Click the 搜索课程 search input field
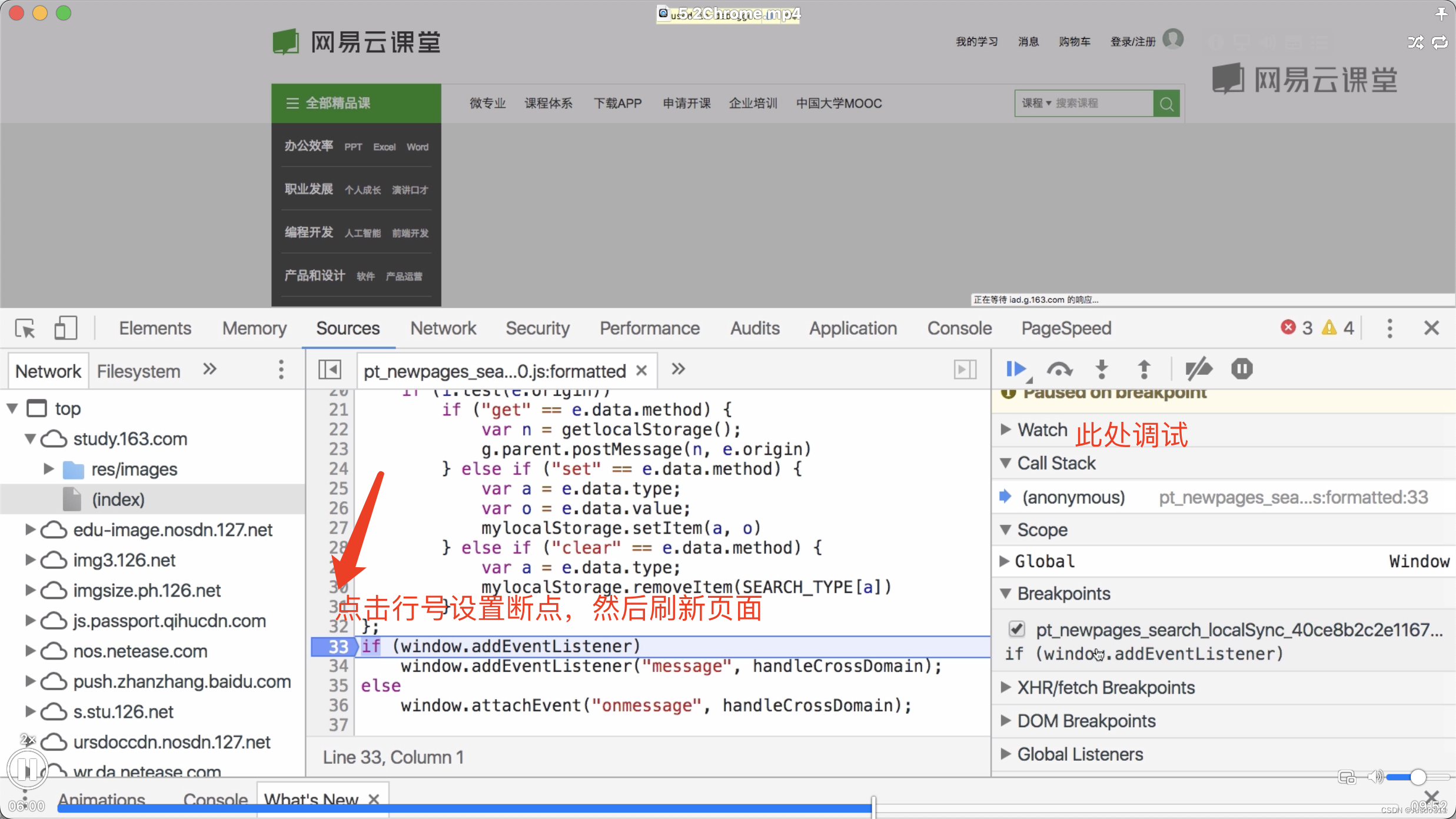The width and height of the screenshot is (1456, 819). [x=1102, y=103]
